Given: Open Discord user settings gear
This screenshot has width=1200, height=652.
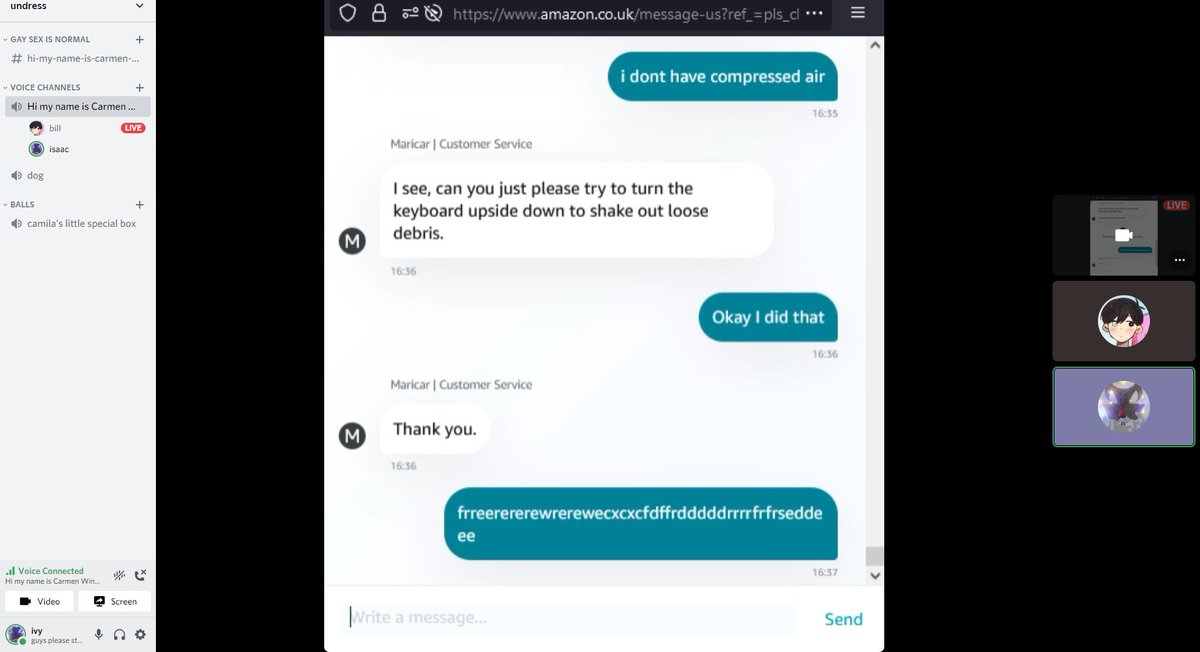Looking at the screenshot, I should pyautogui.click(x=140, y=634).
